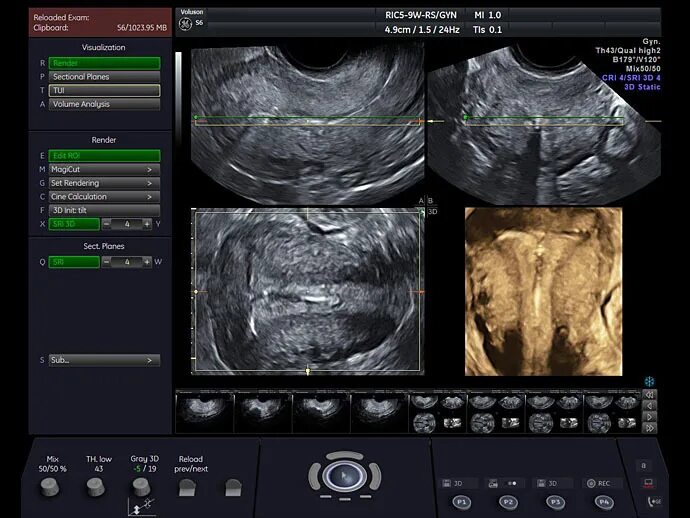Click the 3D Init: tilt button

click(104, 210)
